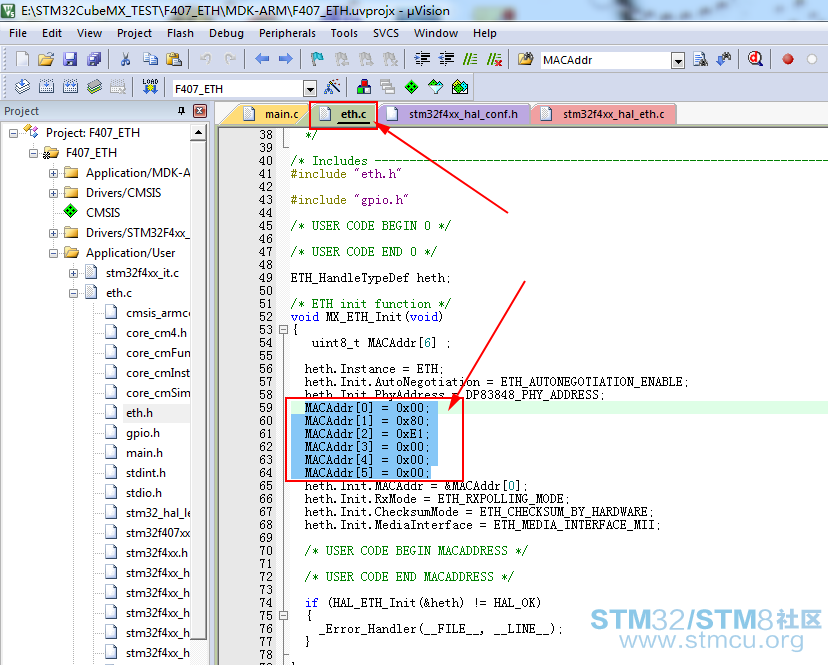Comment out the selection
This screenshot has width=828, height=665.
point(470,59)
